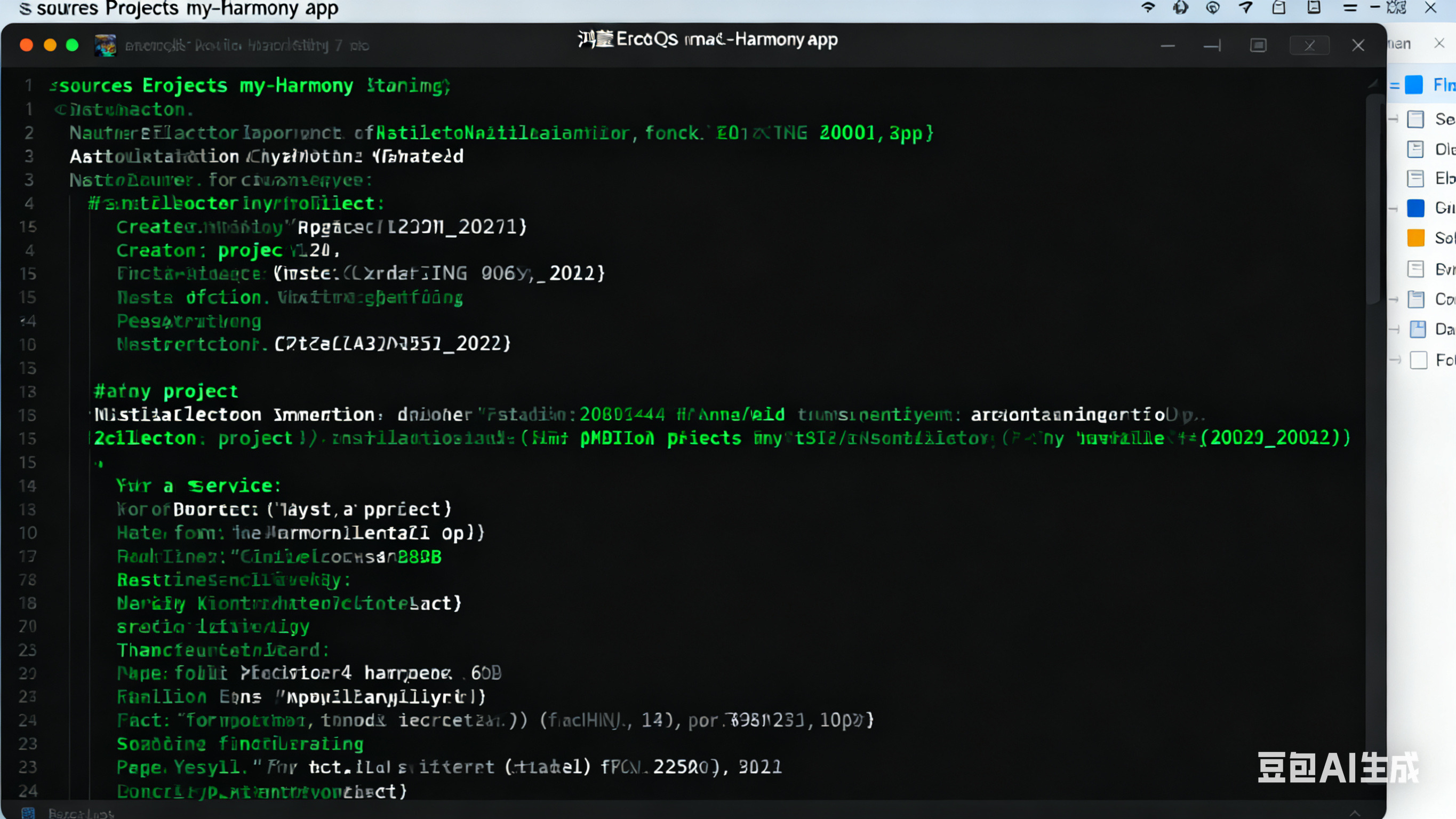
Task: Click the app avatar icon in title bar
Action: pos(105,45)
